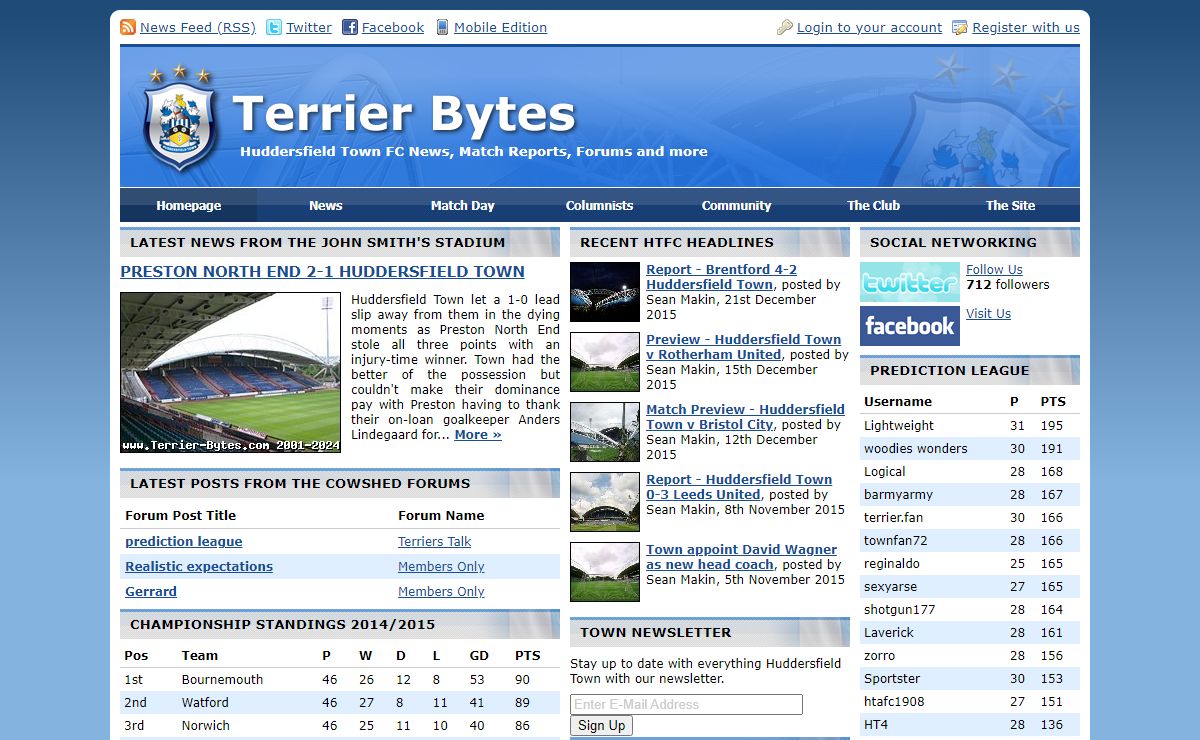Click htafc1908 username row
1200x740 pixels.
tap(970, 701)
